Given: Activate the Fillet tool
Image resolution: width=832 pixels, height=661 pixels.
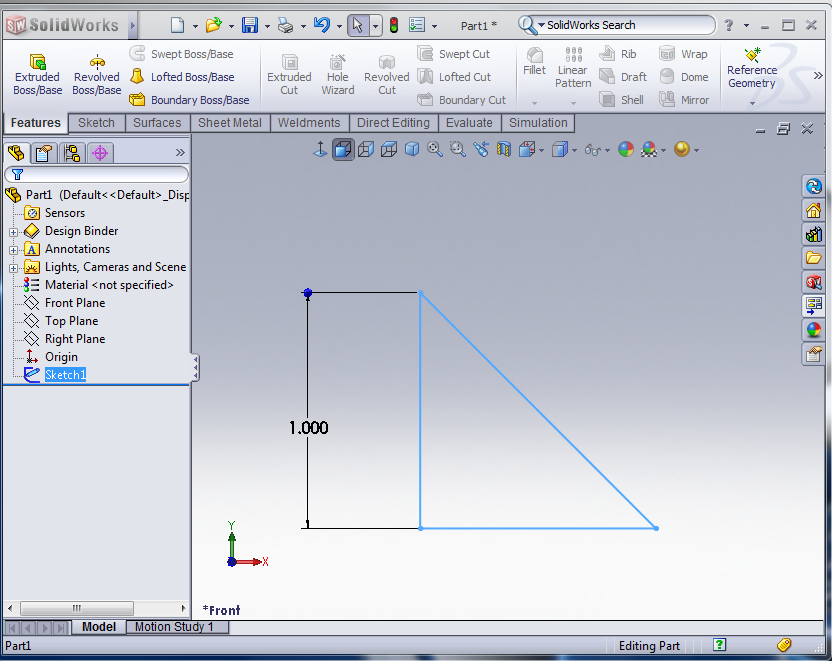Looking at the screenshot, I should (x=532, y=61).
